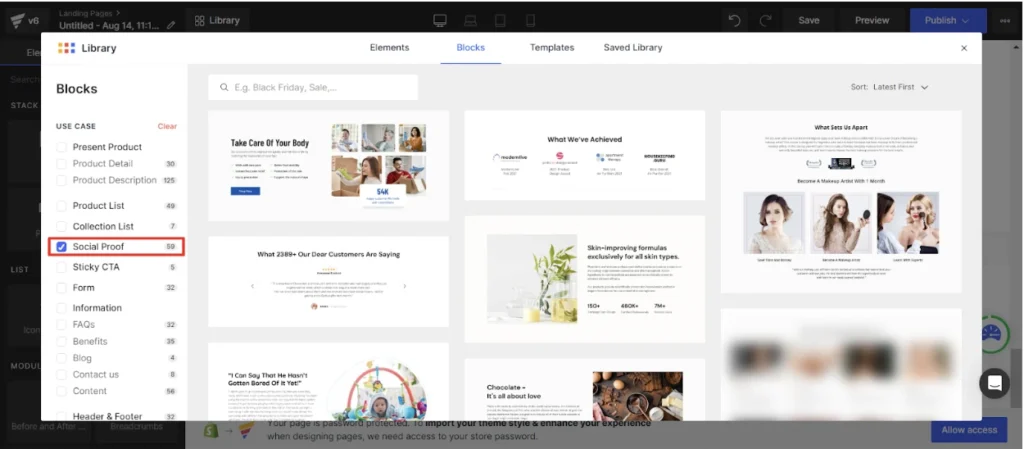Viewport: 1024px width, 449px height.
Task: Switch to the Blocks tab
Action: click(470, 48)
